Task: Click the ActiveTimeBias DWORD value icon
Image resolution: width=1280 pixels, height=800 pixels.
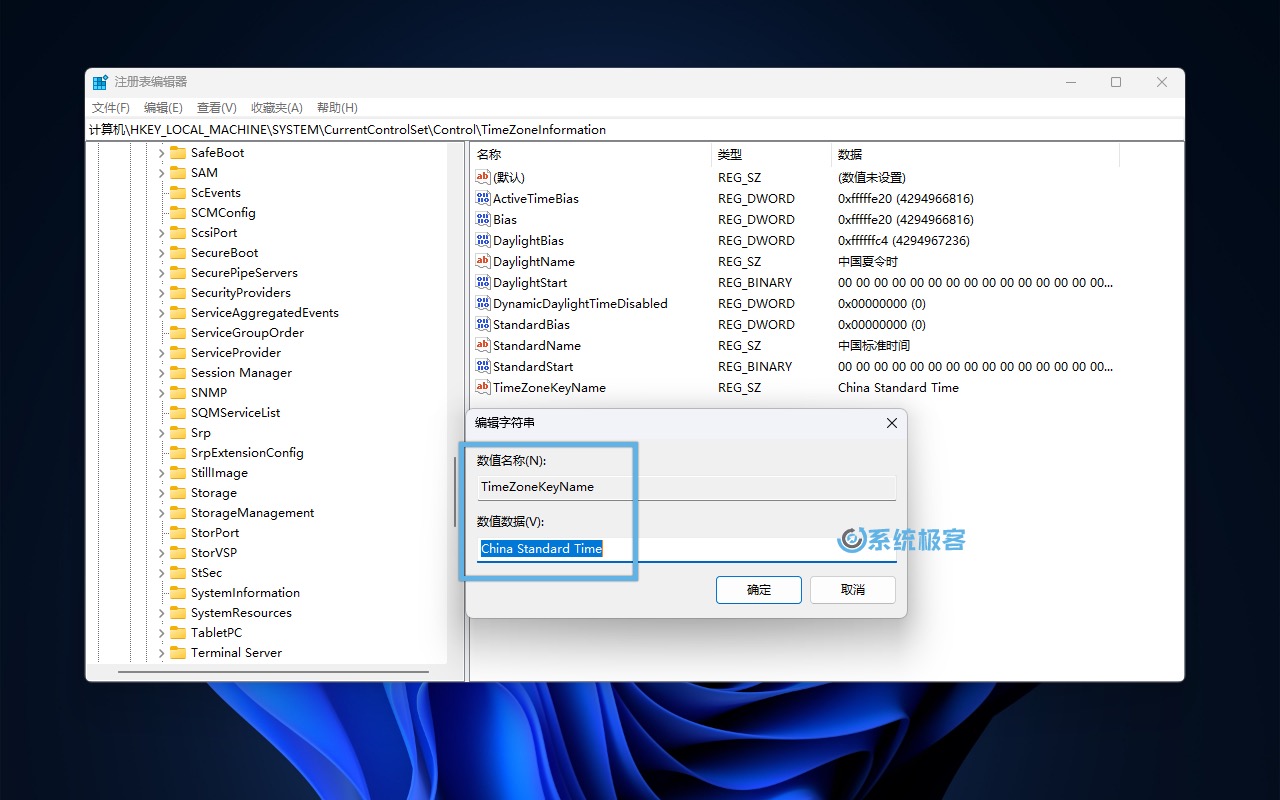Action: pyautogui.click(x=483, y=198)
